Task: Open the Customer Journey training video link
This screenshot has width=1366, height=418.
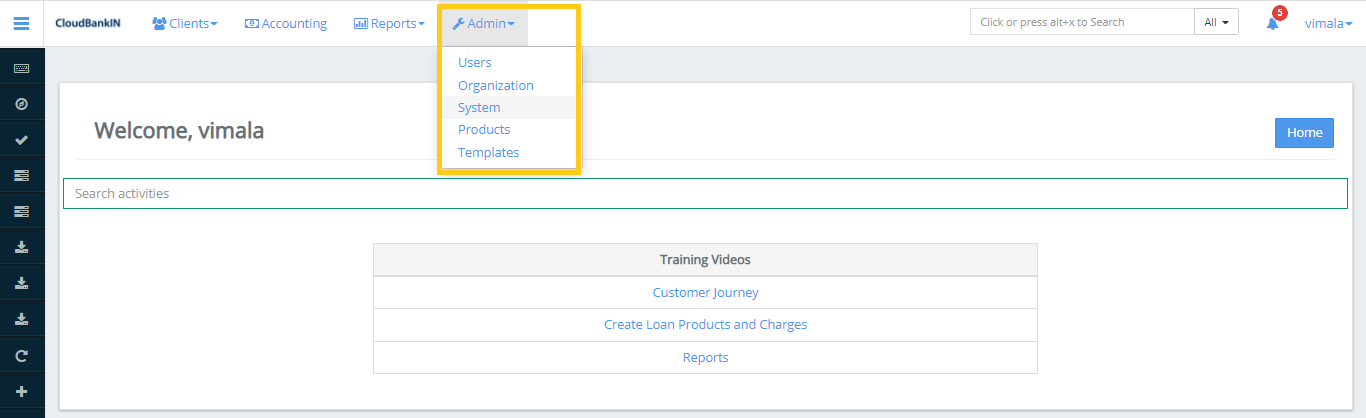Action: tap(705, 292)
